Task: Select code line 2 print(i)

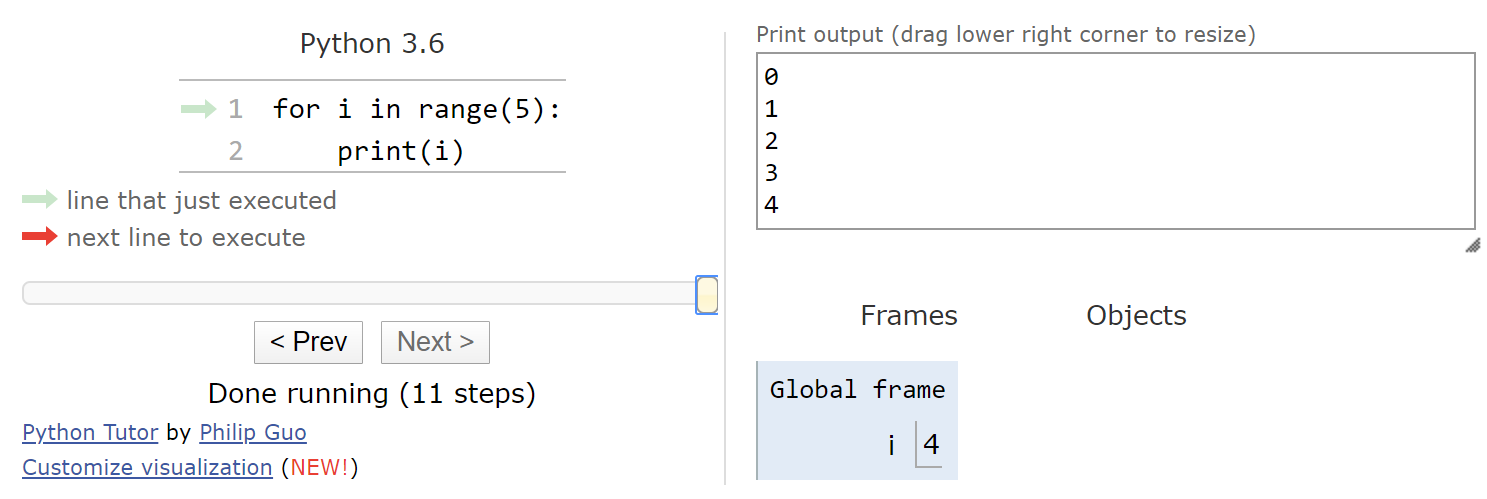Action: coord(401,151)
